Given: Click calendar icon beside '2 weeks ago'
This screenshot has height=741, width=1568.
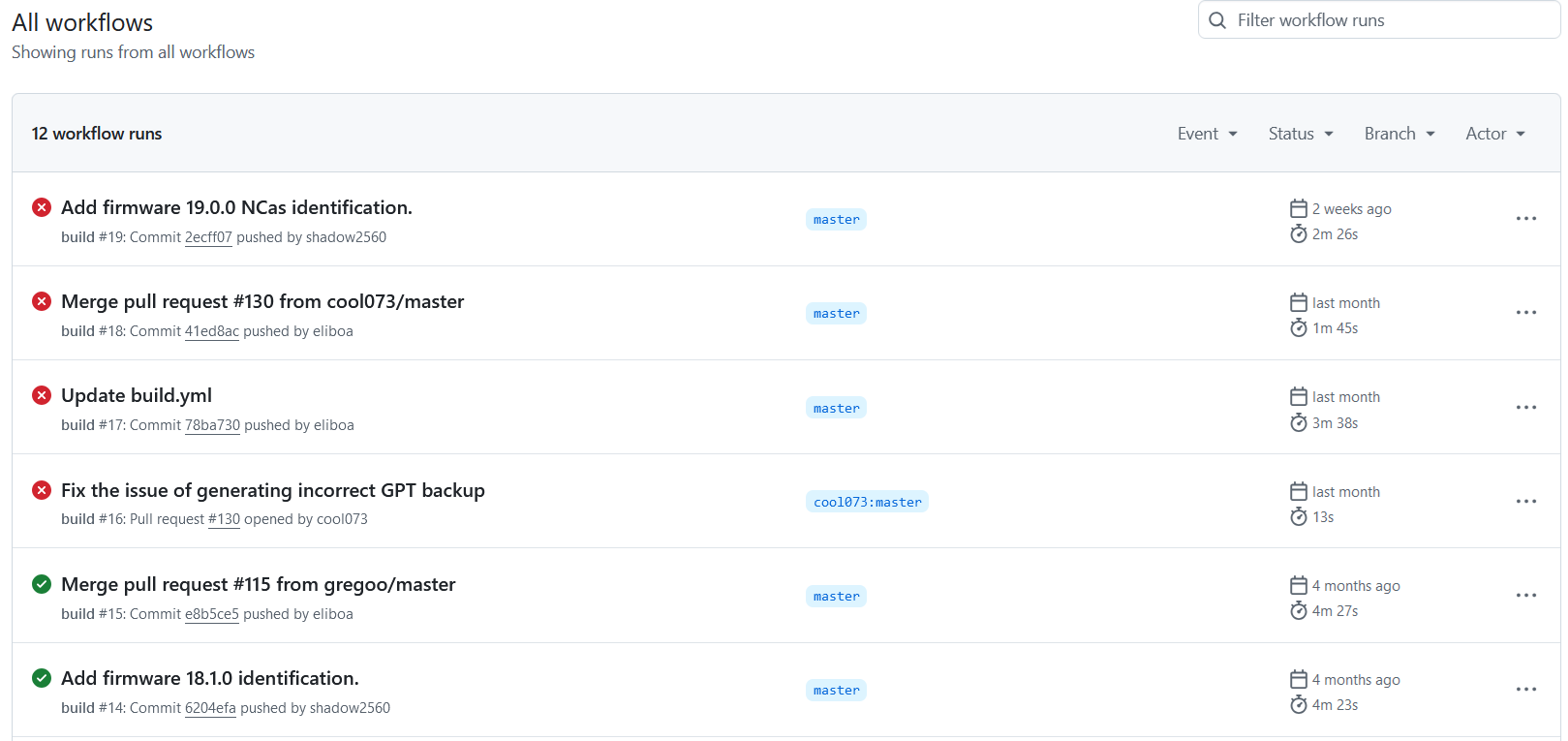Looking at the screenshot, I should [1299, 208].
